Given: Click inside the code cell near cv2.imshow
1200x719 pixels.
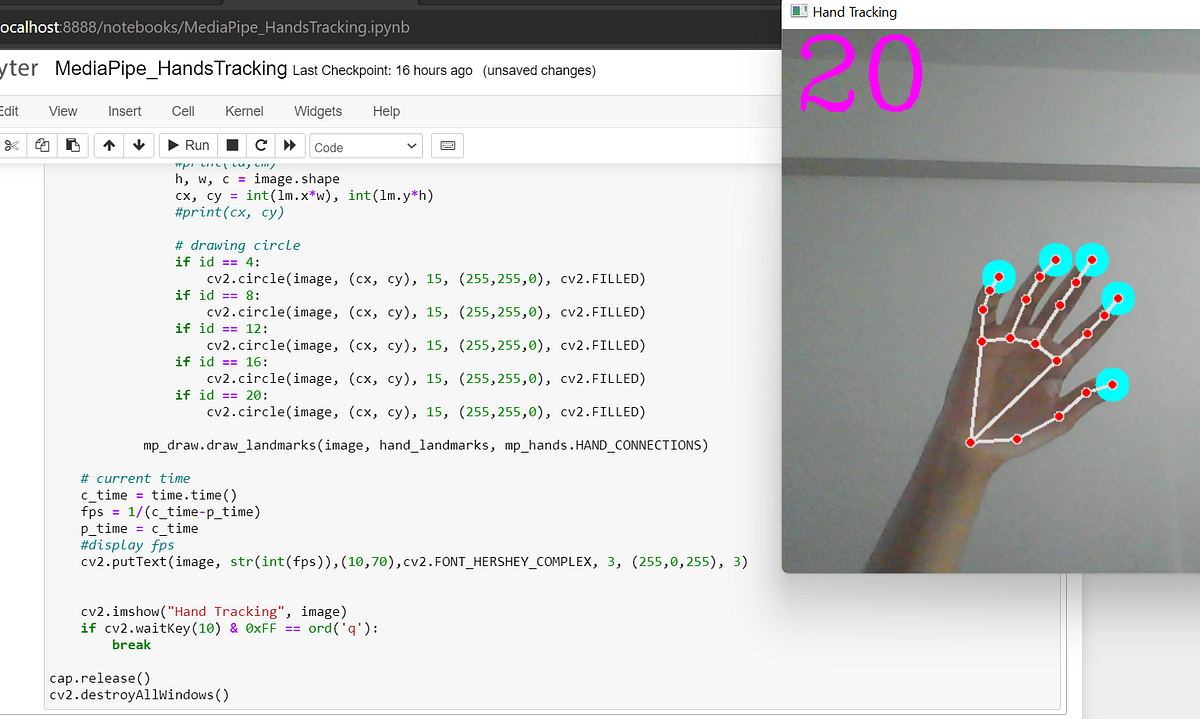Looking at the screenshot, I should (200, 611).
